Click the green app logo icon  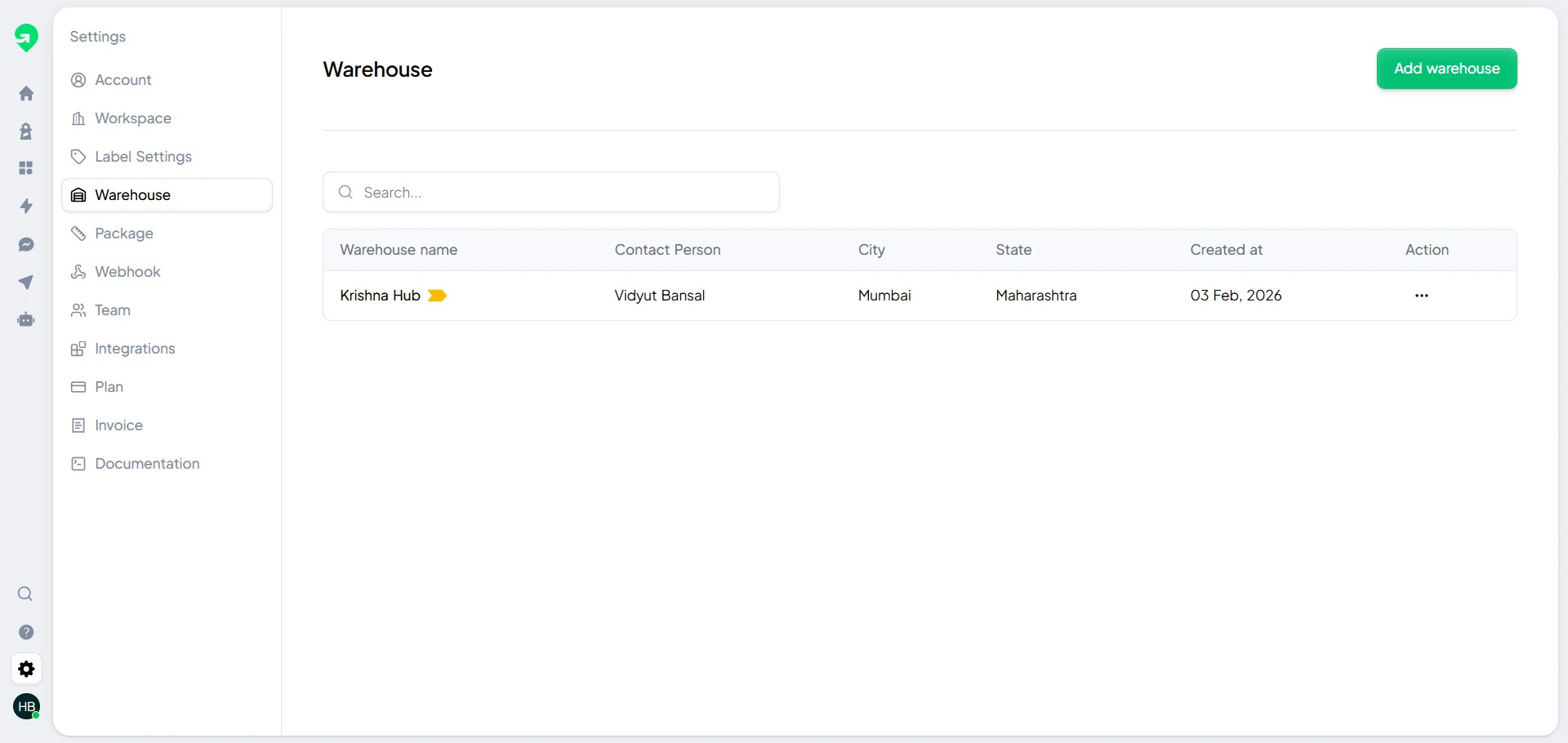26,38
